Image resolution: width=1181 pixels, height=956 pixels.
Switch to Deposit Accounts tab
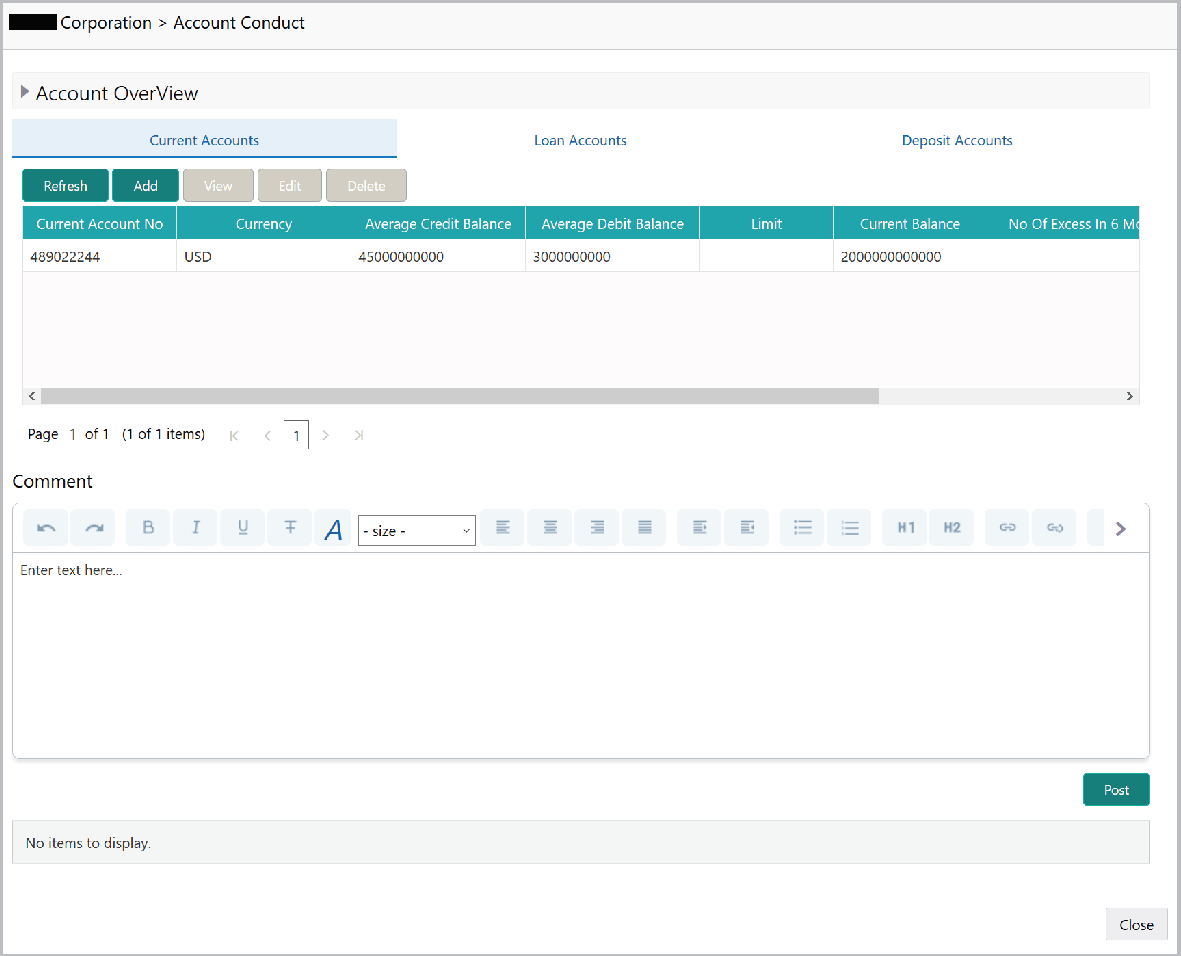point(957,140)
